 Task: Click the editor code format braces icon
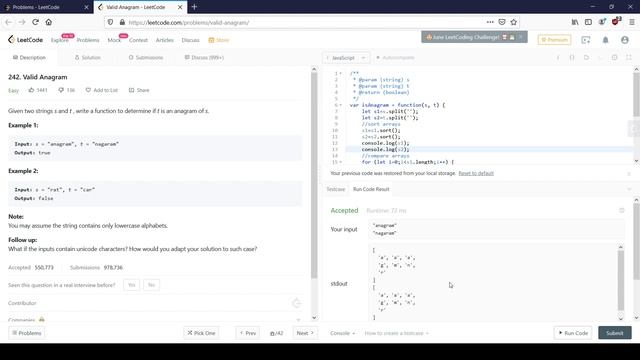[572, 58]
